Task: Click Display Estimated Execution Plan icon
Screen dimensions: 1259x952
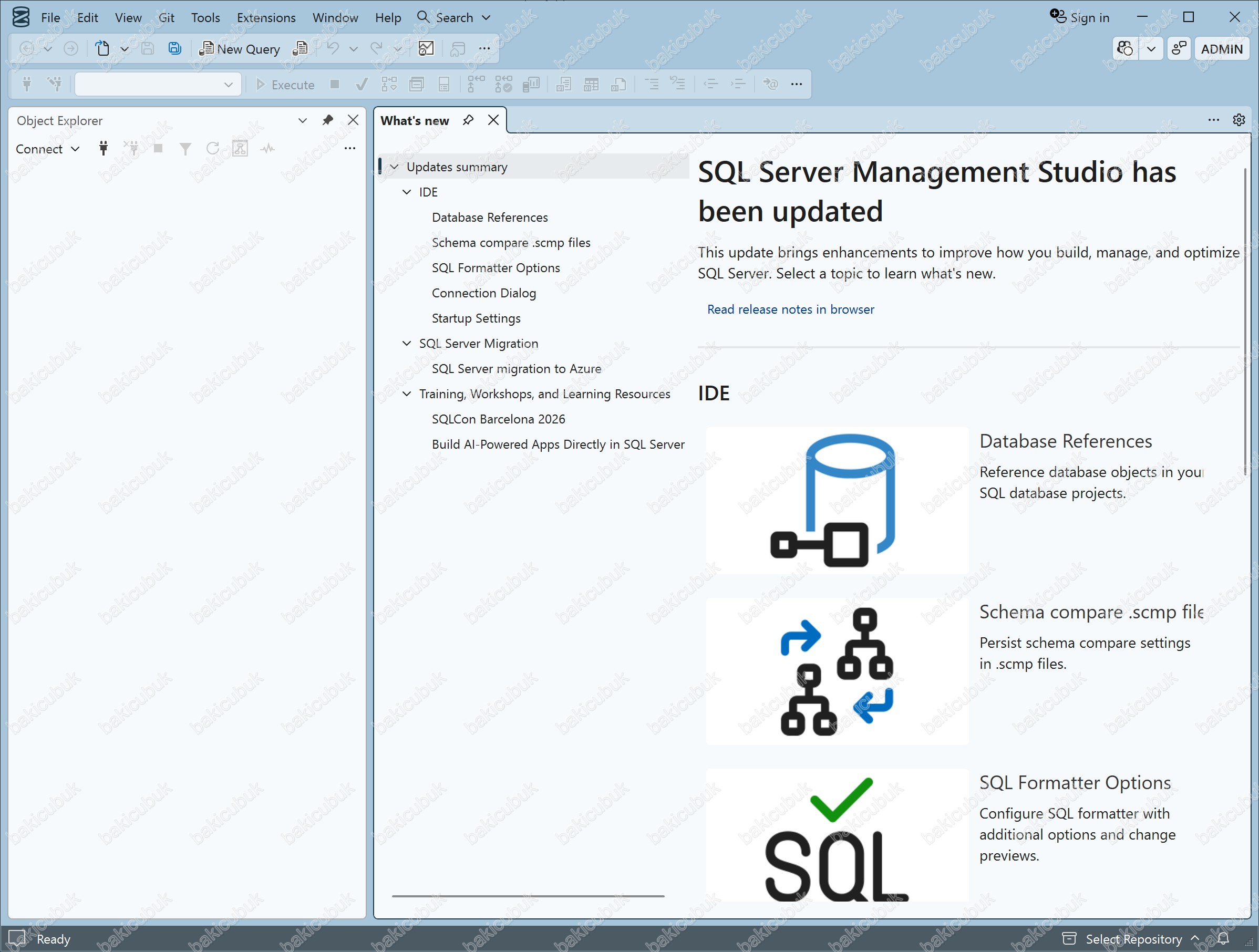Action: pos(389,85)
